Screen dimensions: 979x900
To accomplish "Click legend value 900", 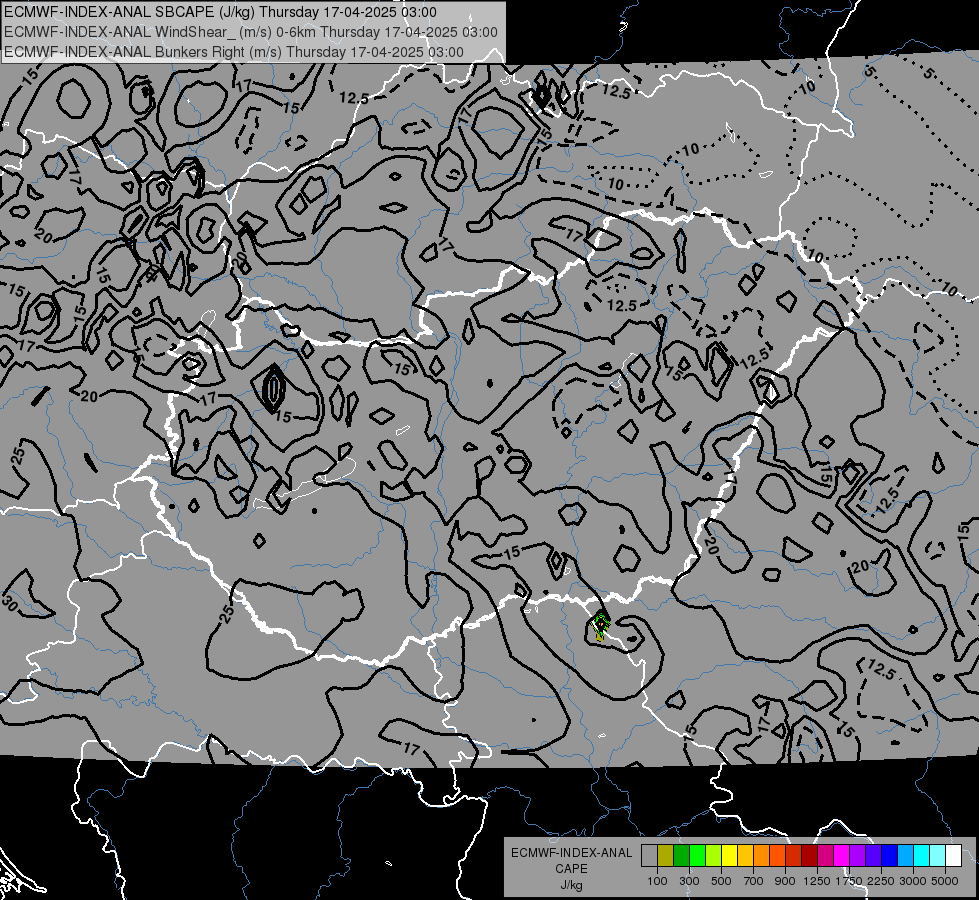I will coord(785,881).
